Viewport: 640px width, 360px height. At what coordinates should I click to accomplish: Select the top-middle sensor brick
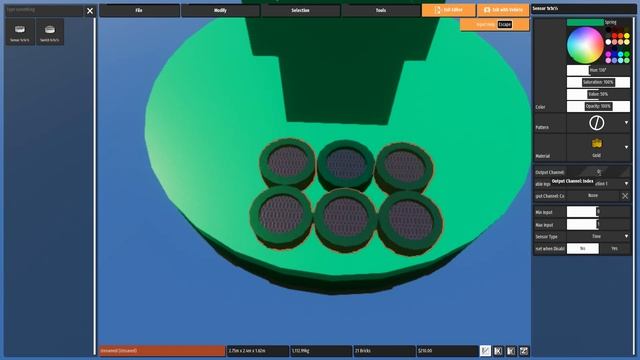346,165
